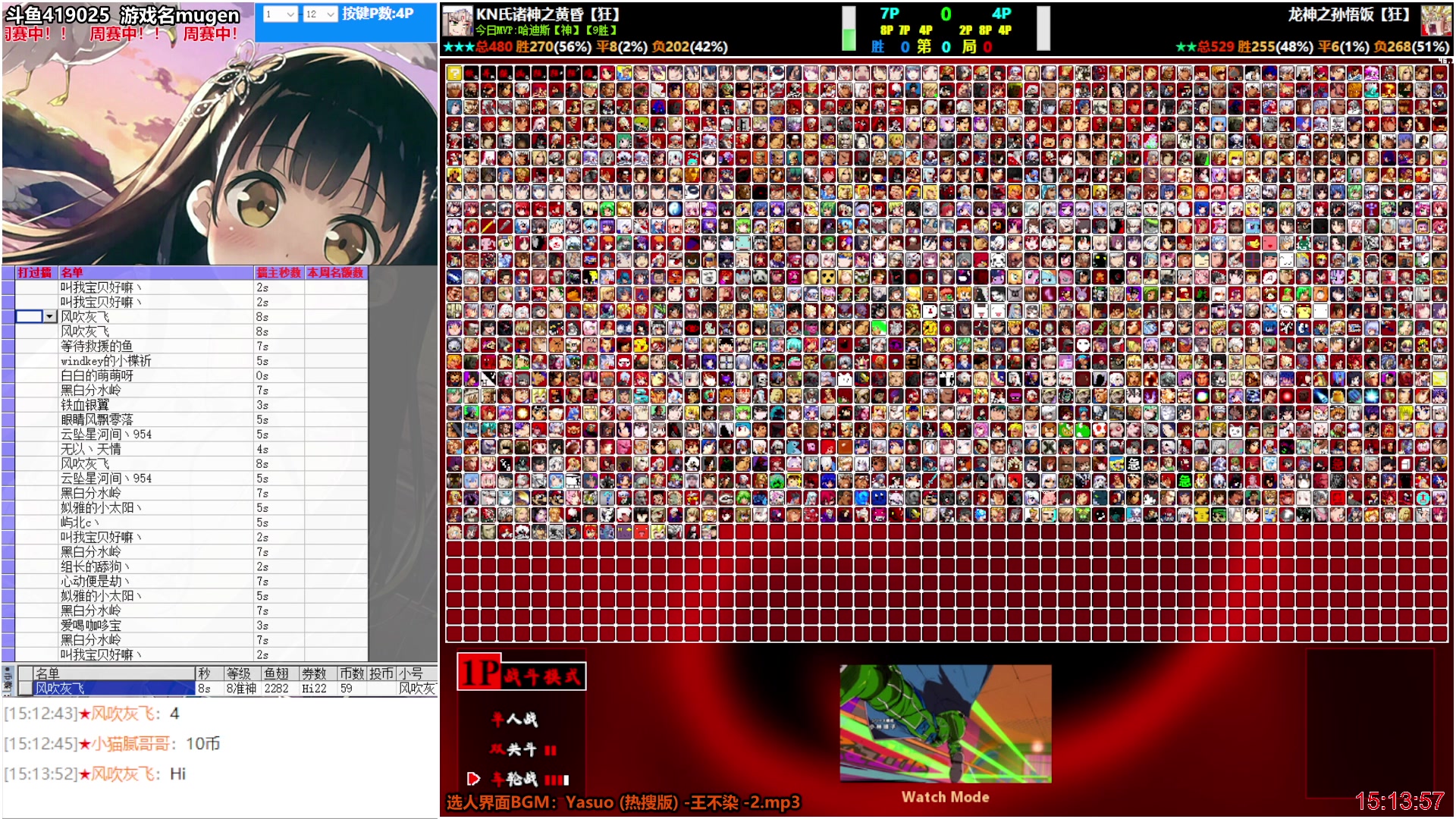Click the 投币 column header
This screenshot has width=1456, height=819.
381,673
